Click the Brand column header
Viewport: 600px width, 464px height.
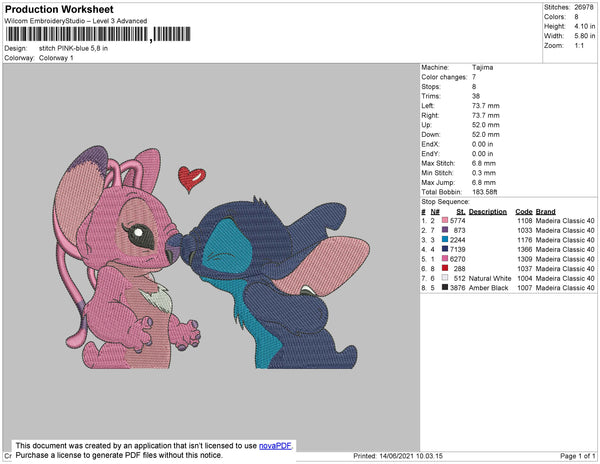545,212
